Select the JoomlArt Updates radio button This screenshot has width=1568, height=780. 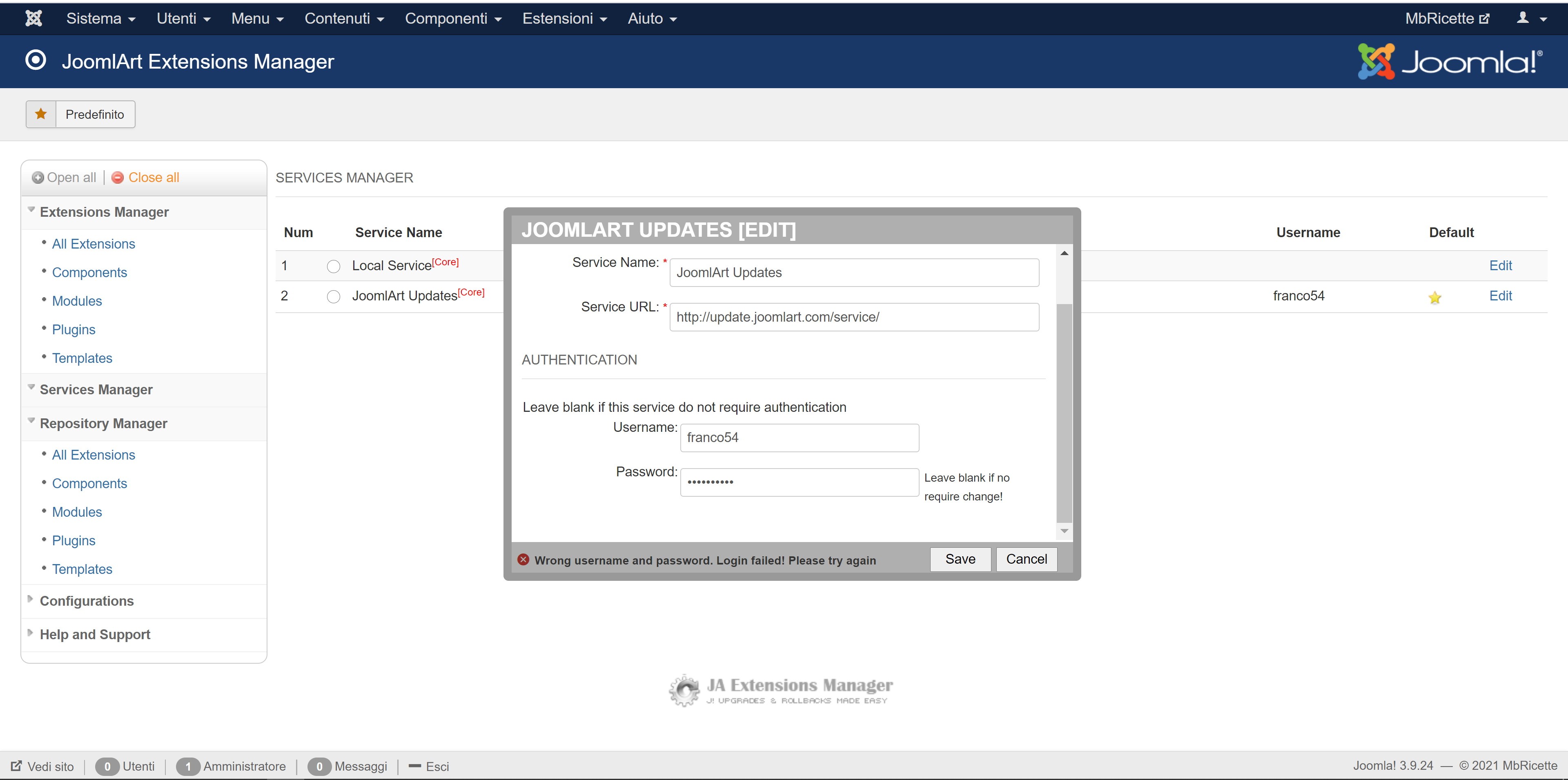(334, 297)
